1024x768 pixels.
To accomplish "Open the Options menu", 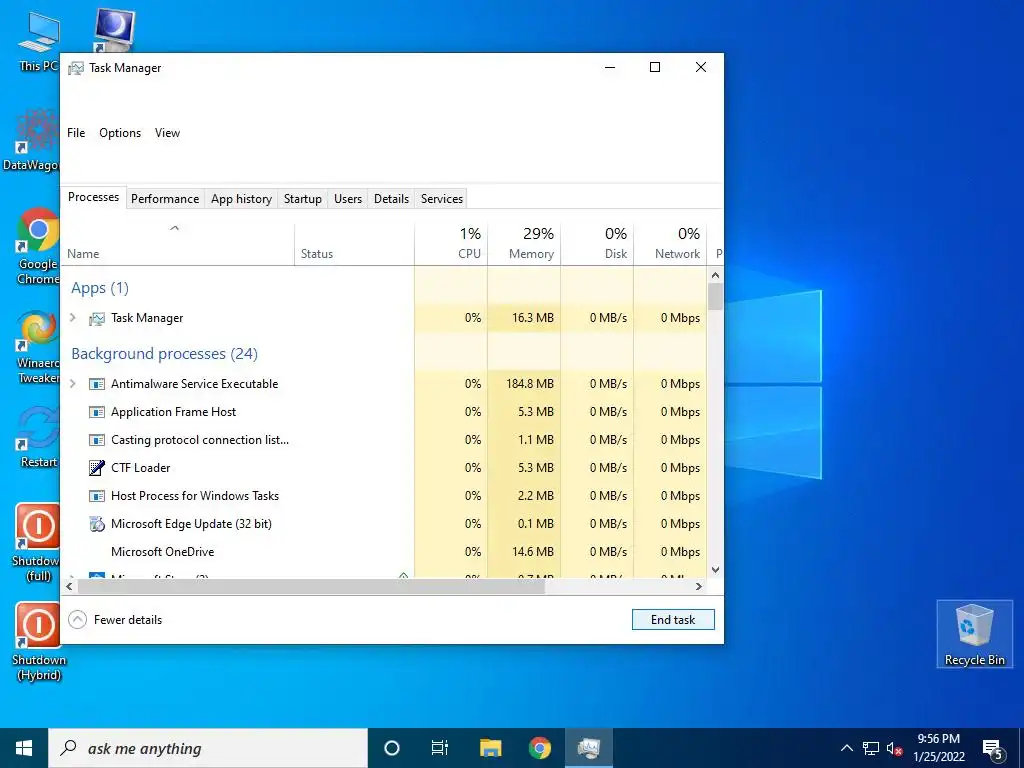I will [x=120, y=133].
